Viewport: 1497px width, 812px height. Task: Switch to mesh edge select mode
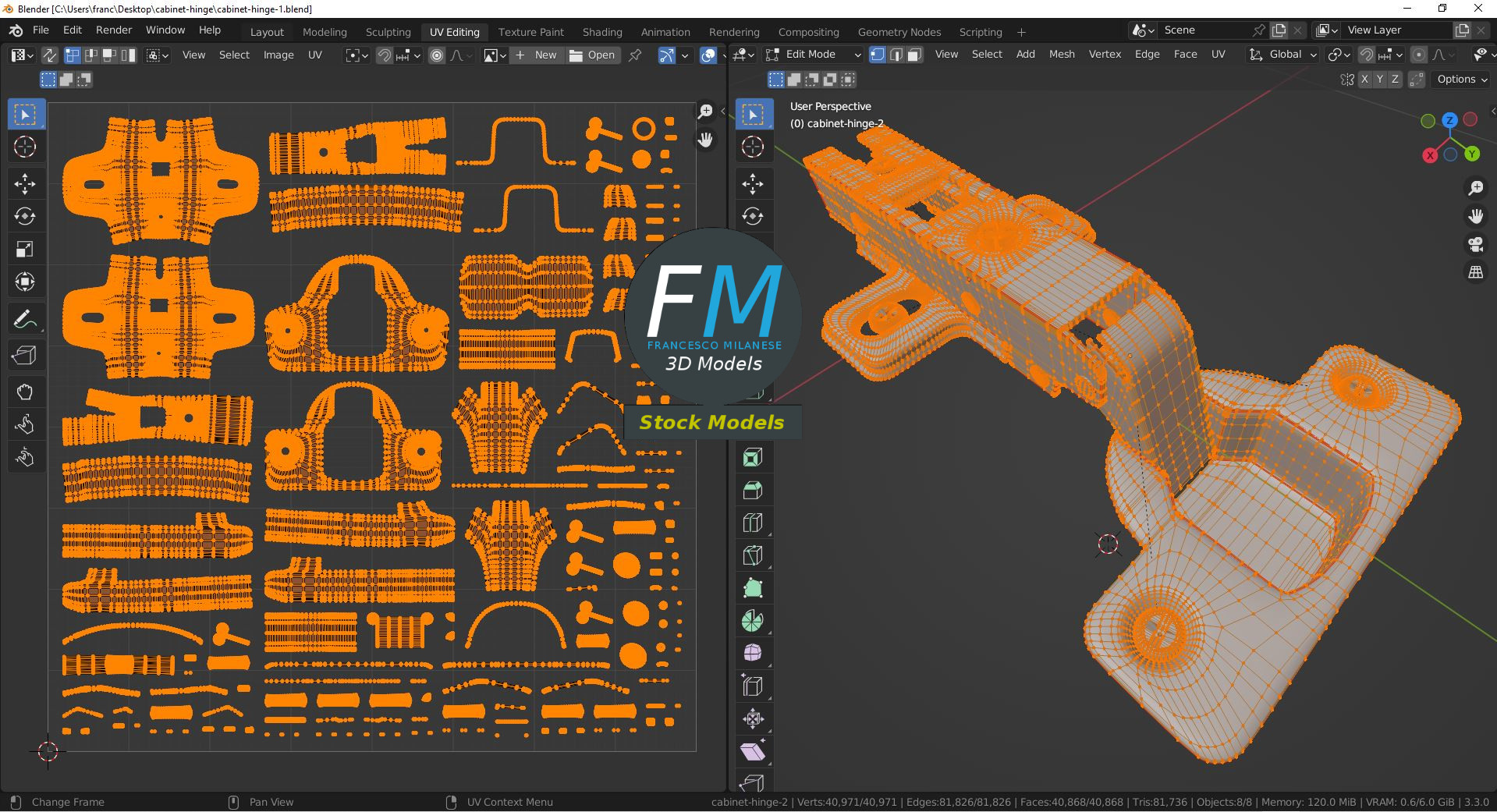coord(896,55)
